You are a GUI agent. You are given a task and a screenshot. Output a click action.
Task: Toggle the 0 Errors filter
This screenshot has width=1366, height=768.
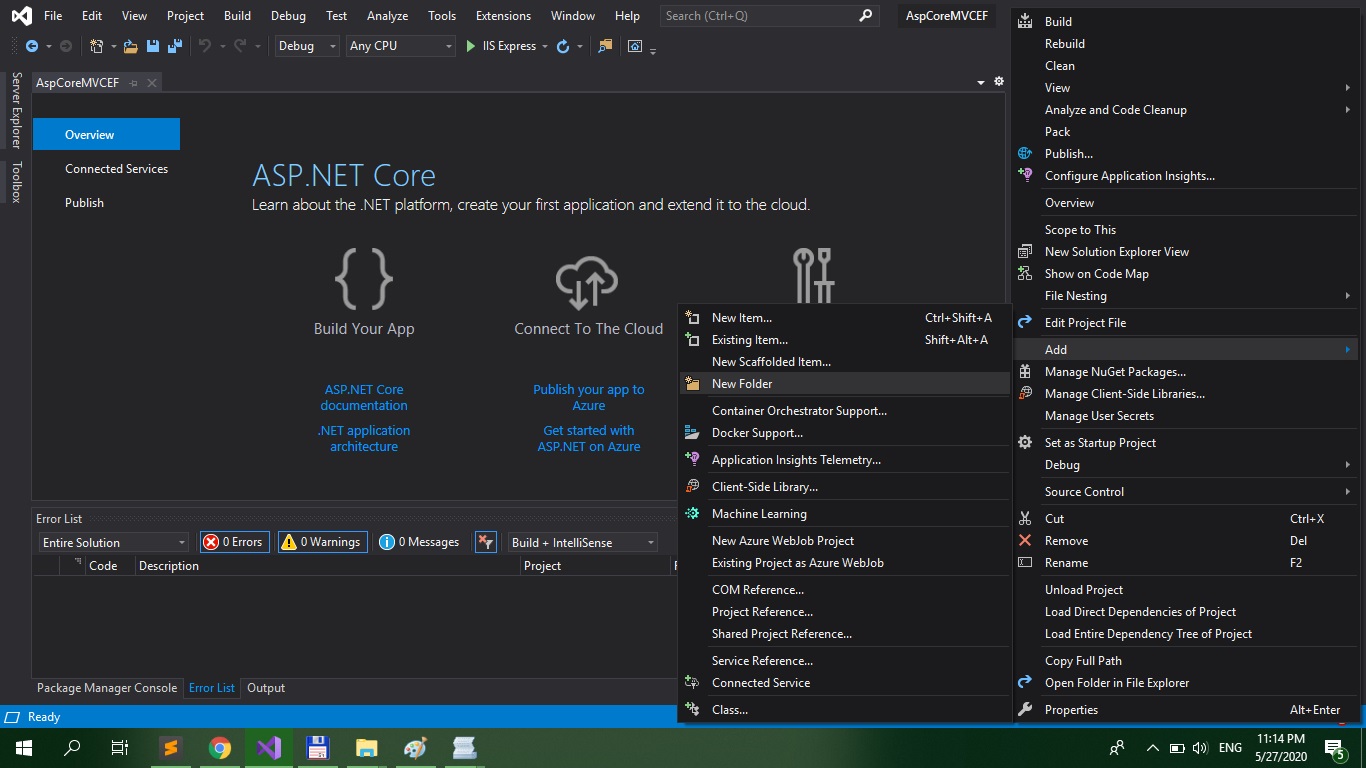pos(234,542)
